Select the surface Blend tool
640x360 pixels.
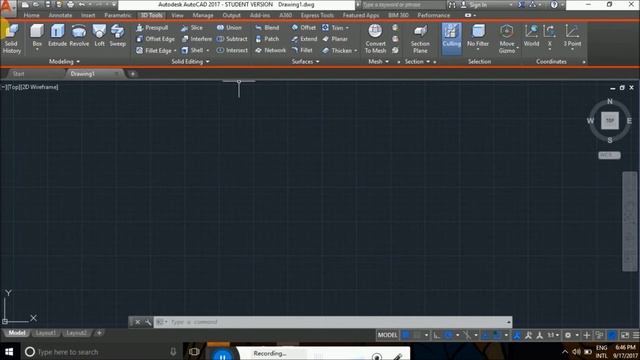click(267, 28)
